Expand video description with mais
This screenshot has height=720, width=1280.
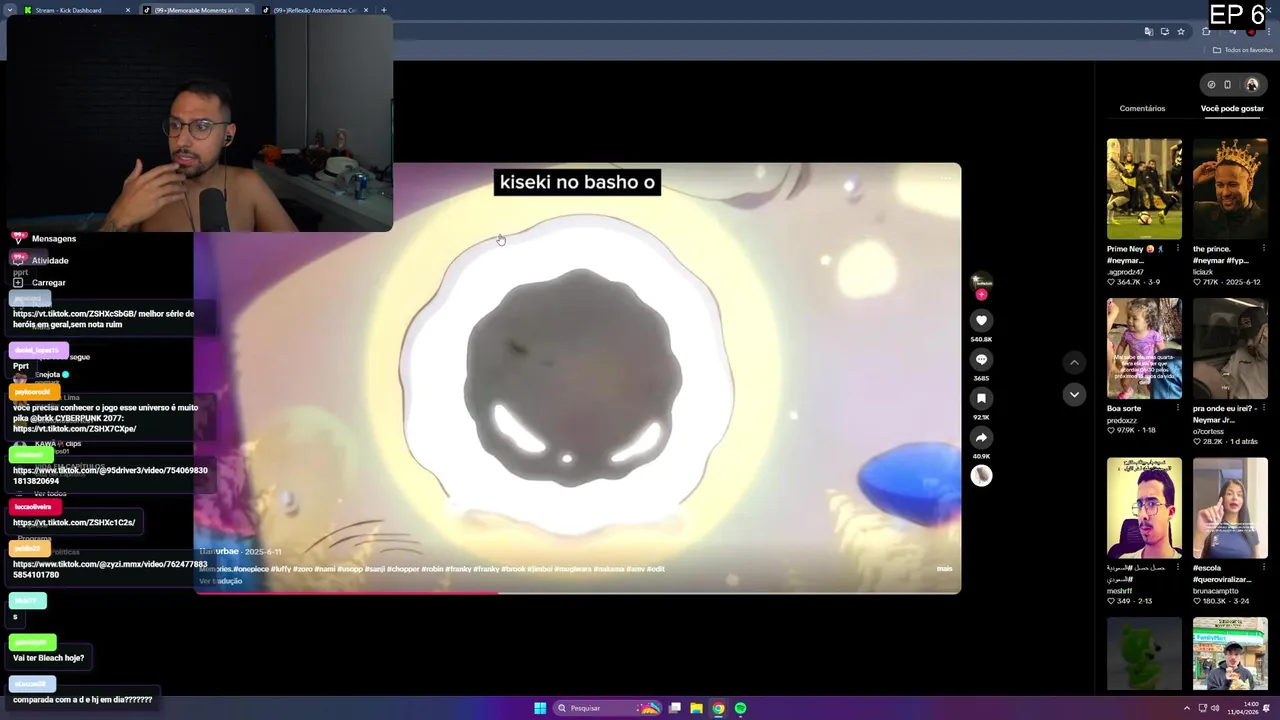pos(944,569)
